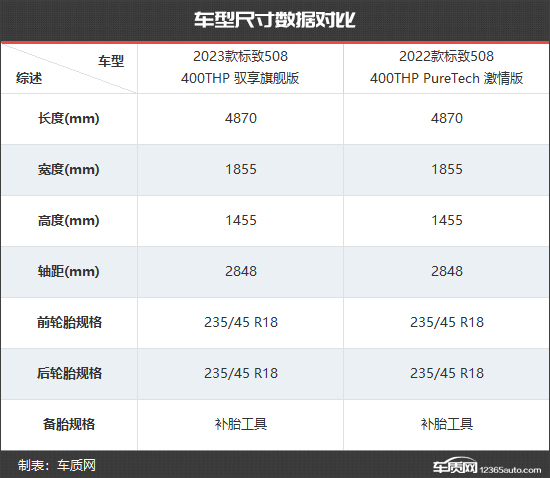Select the 综述 corner header label

(29, 78)
